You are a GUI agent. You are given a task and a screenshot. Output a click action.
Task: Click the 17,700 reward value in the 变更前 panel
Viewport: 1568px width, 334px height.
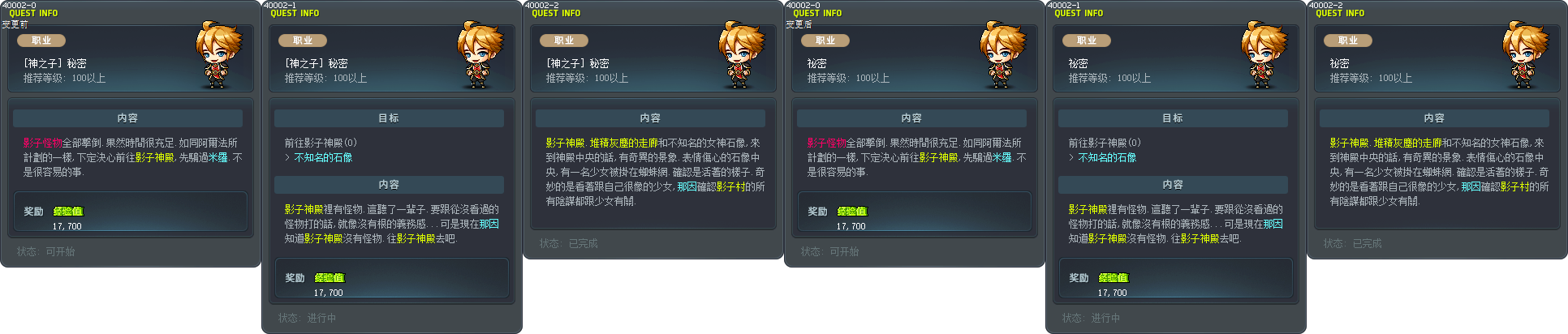click(x=67, y=226)
